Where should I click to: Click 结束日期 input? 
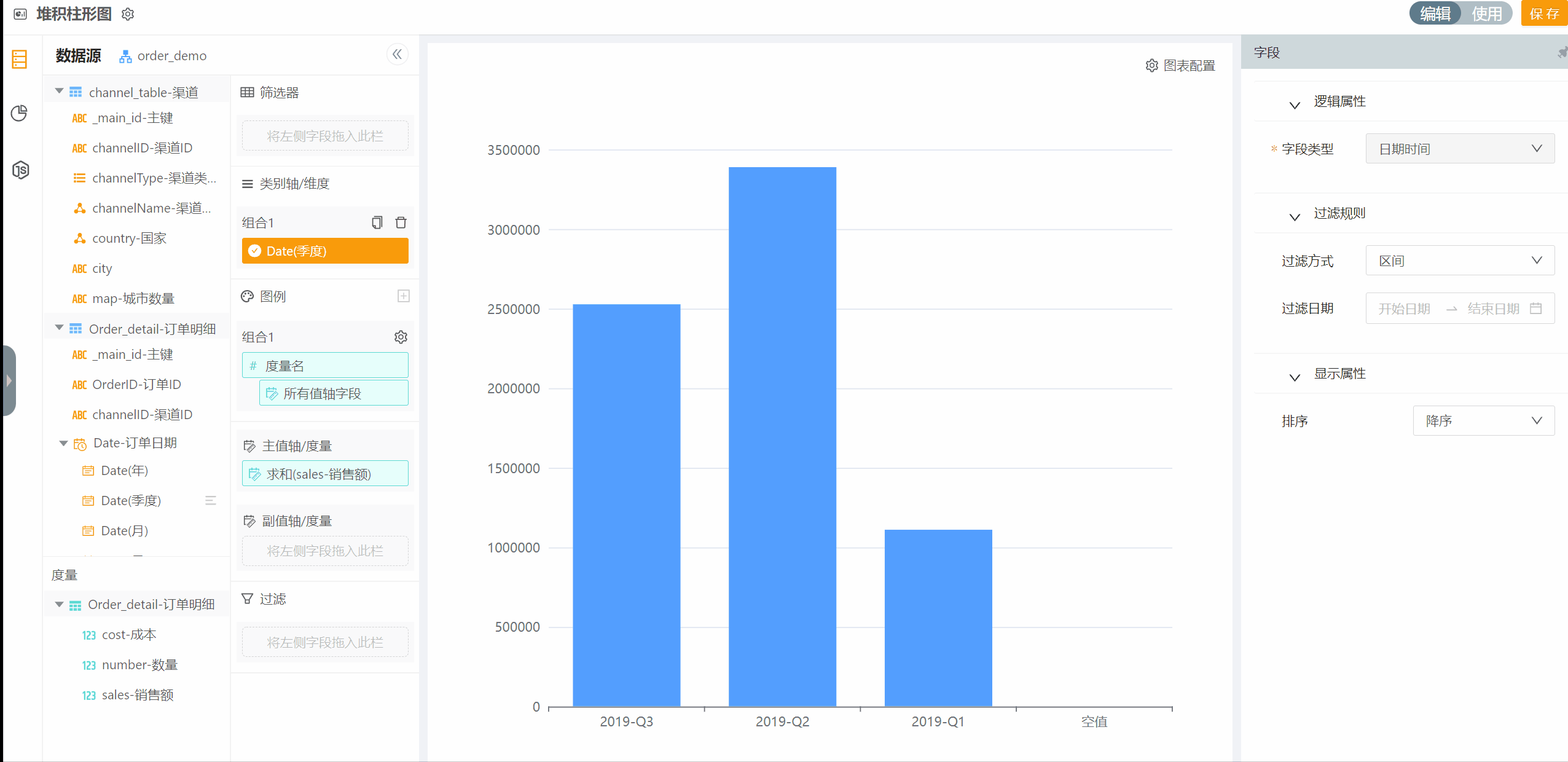[1494, 308]
